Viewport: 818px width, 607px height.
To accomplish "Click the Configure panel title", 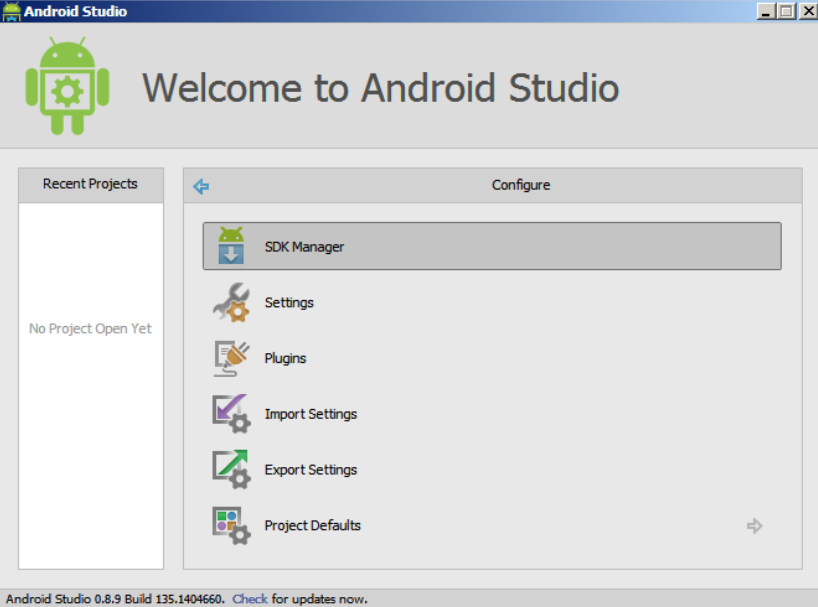I will (x=521, y=185).
